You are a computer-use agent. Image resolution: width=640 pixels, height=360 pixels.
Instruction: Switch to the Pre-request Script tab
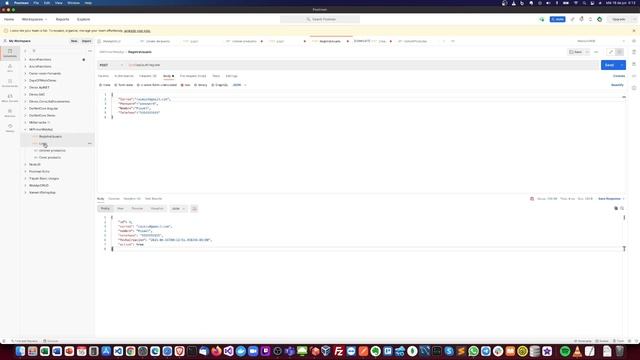[x=193, y=76]
